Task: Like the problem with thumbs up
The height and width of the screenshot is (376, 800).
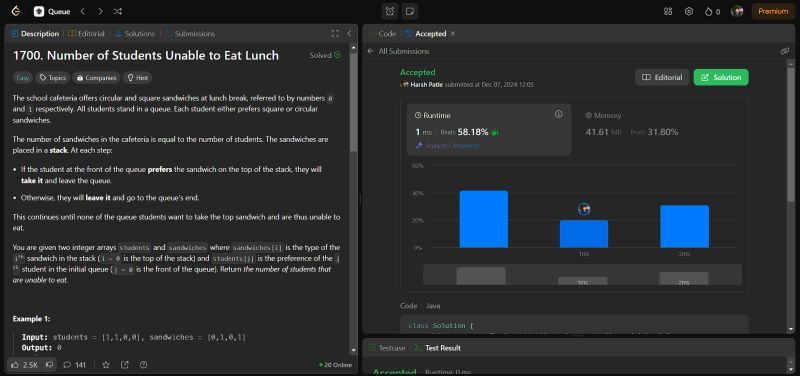Action: 24,365
